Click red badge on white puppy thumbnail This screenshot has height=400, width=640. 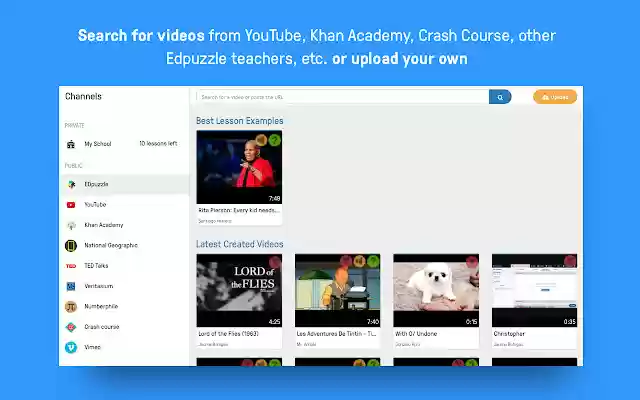(x=472, y=261)
